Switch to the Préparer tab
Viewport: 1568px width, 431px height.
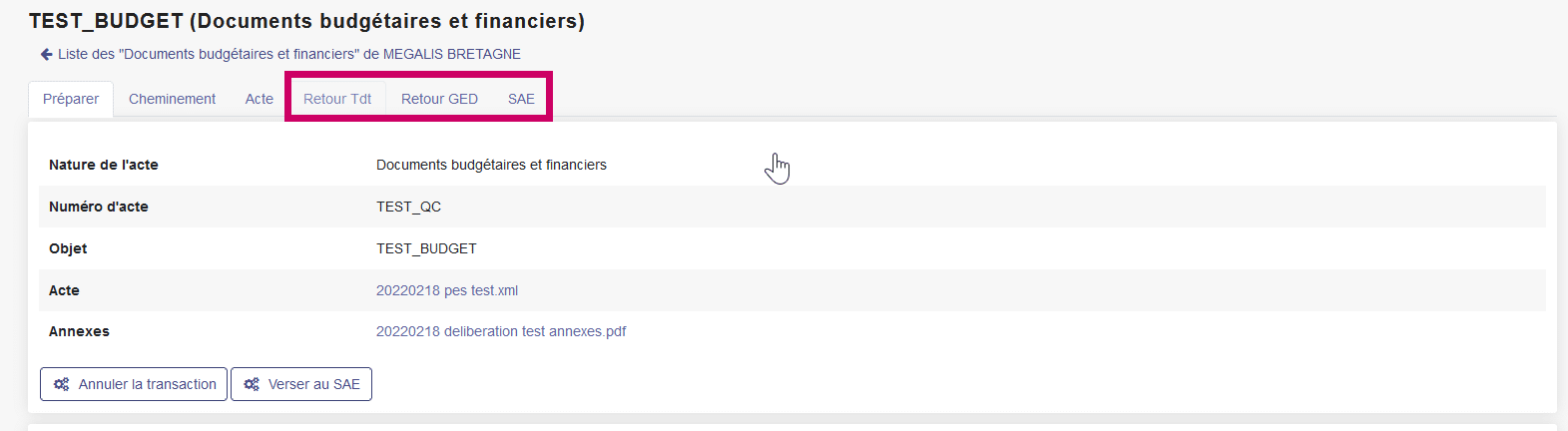pyautogui.click(x=71, y=99)
